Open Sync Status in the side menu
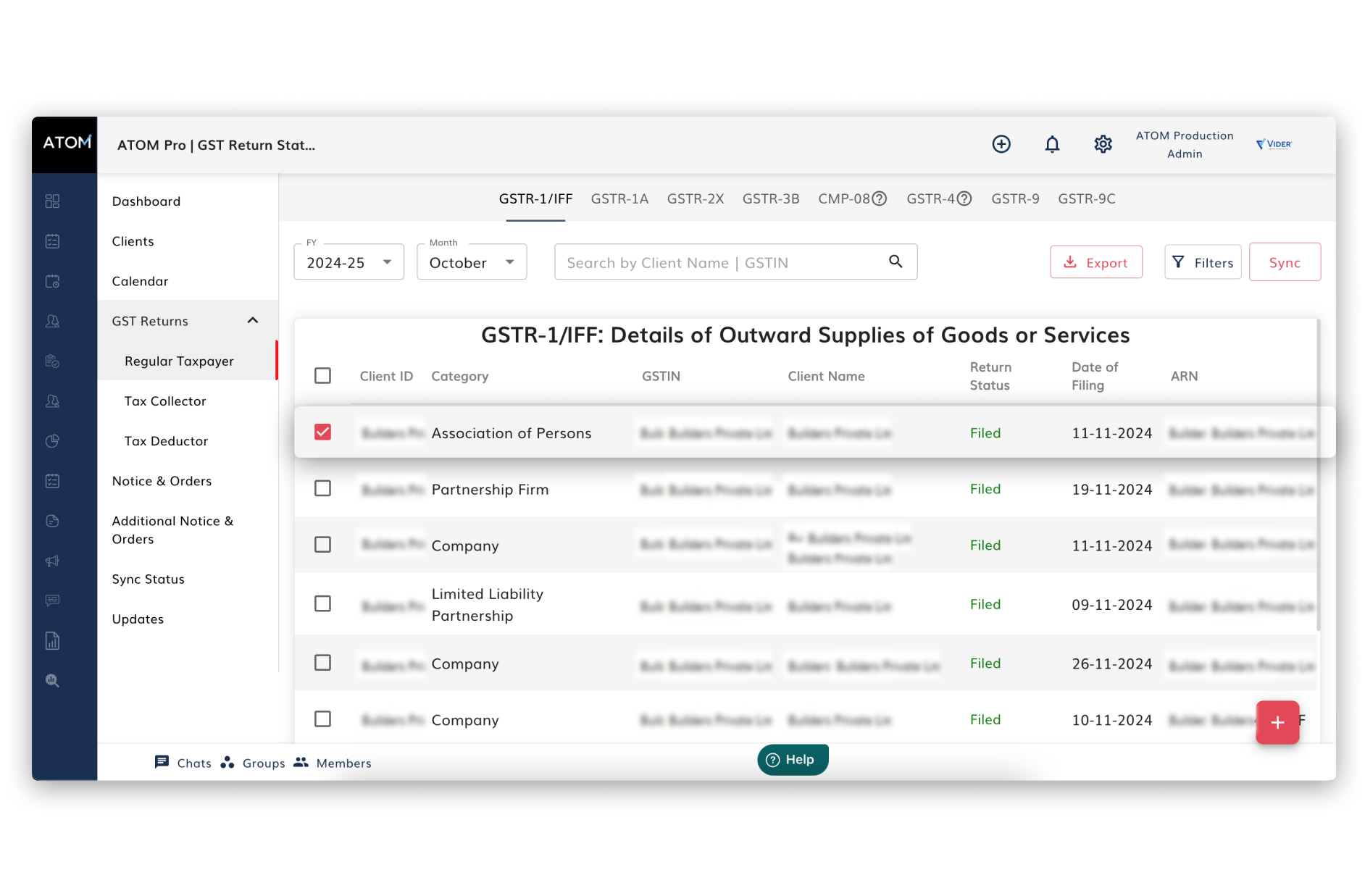This screenshot has width=1365, height=896. (148, 579)
